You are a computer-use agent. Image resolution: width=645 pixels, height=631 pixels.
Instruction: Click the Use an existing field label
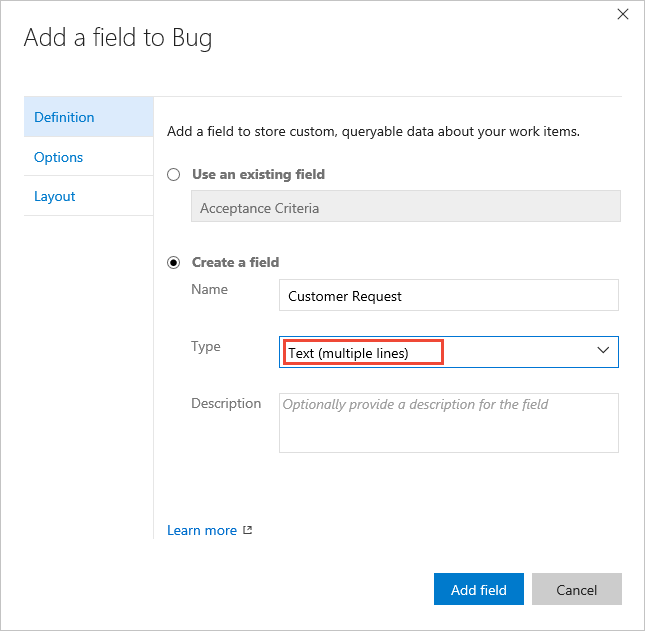tap(259, 174)
